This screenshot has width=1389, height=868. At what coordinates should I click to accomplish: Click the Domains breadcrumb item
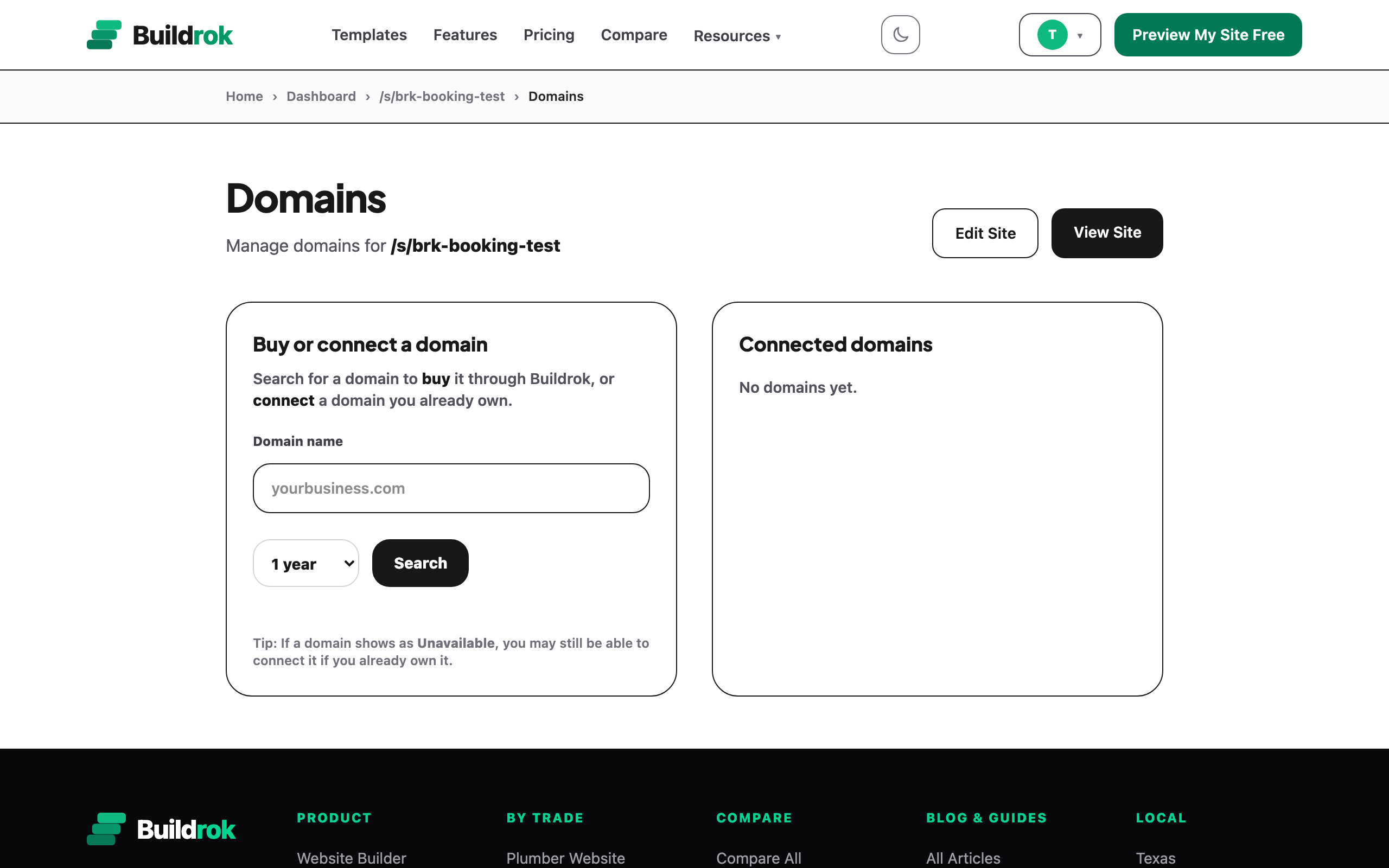point(556,97)
